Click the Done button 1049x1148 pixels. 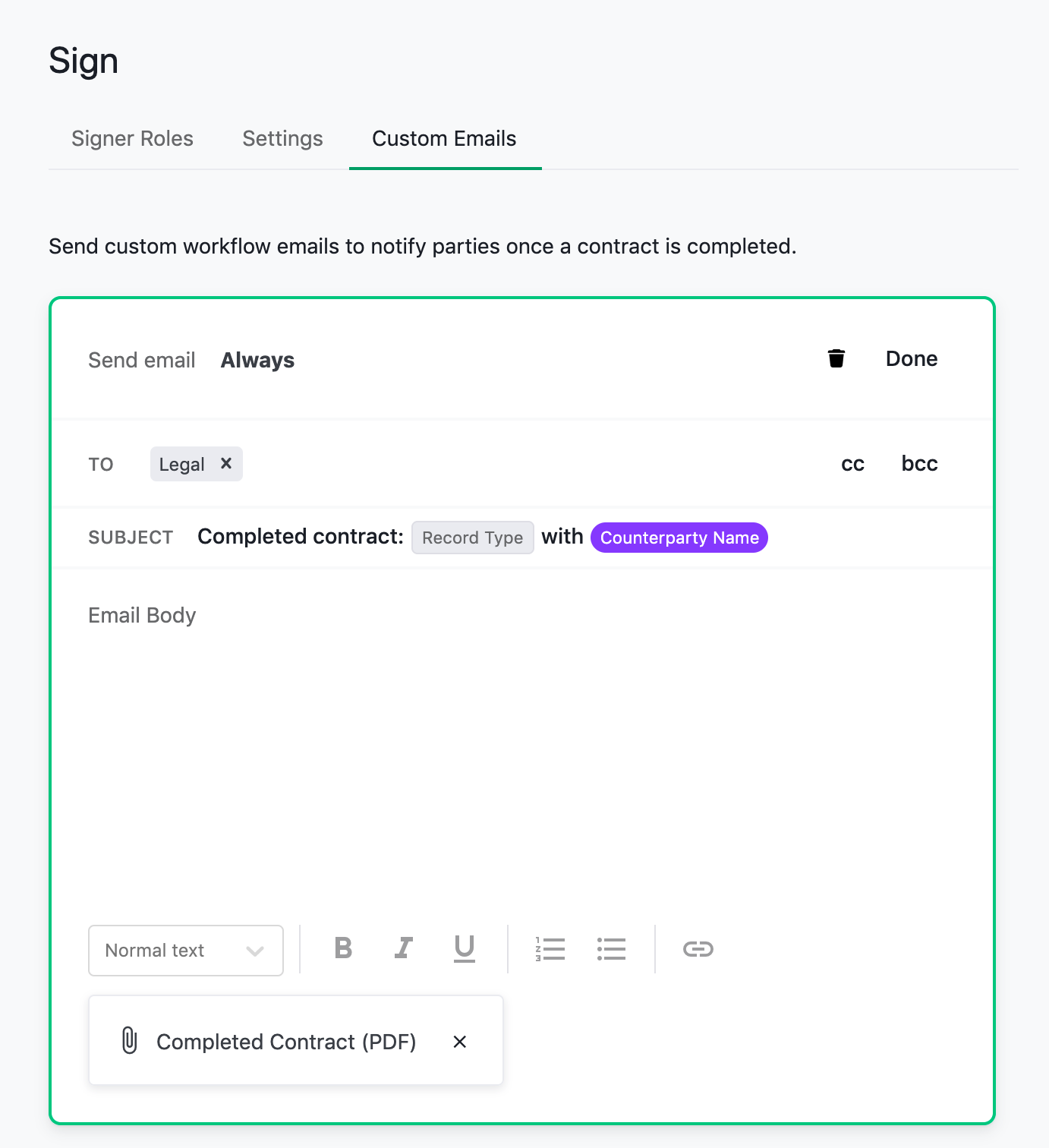(x=911, y=358)
